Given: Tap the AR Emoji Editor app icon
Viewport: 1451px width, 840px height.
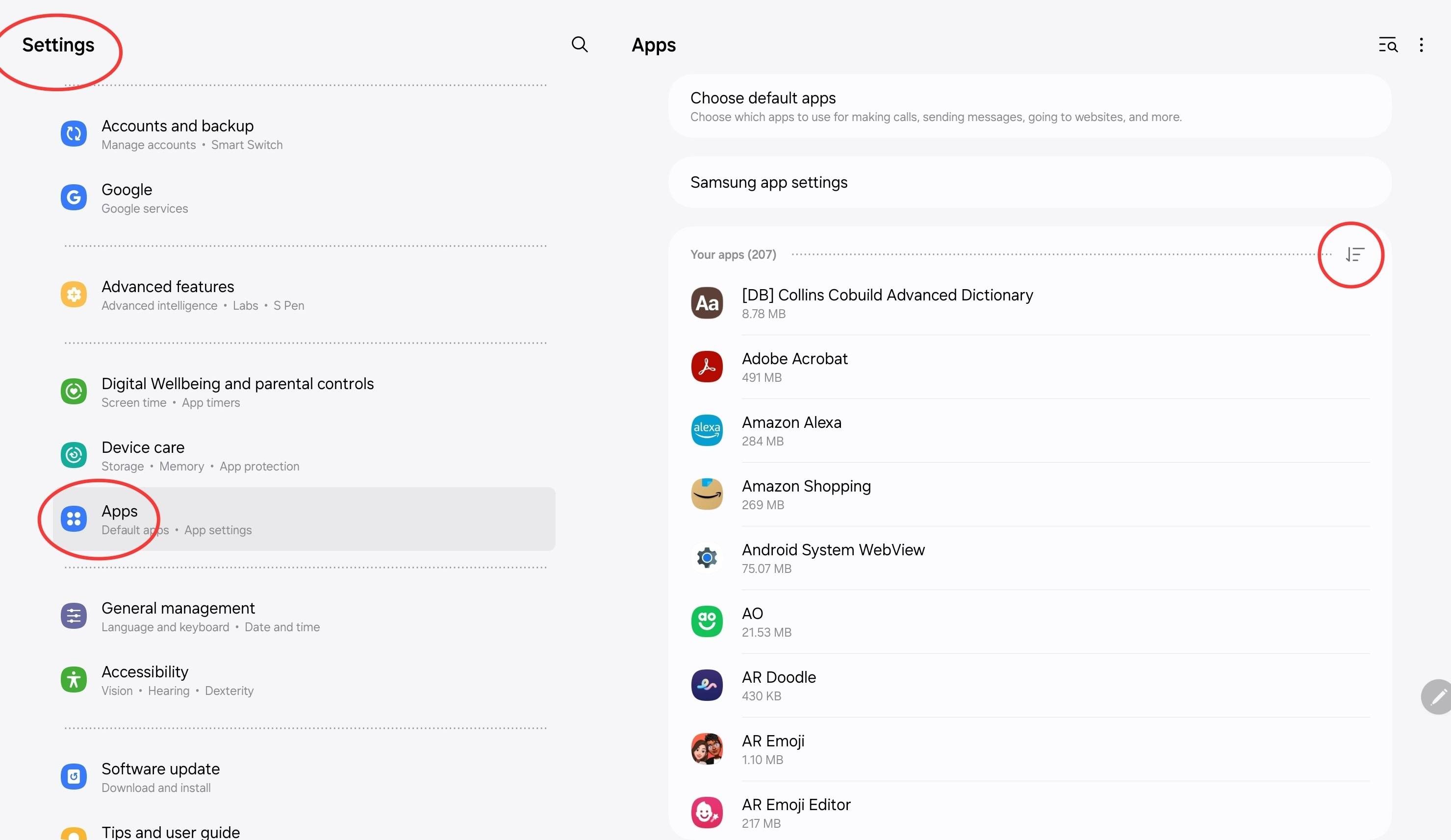Looking at the screenshot, I should pos(706,812).
